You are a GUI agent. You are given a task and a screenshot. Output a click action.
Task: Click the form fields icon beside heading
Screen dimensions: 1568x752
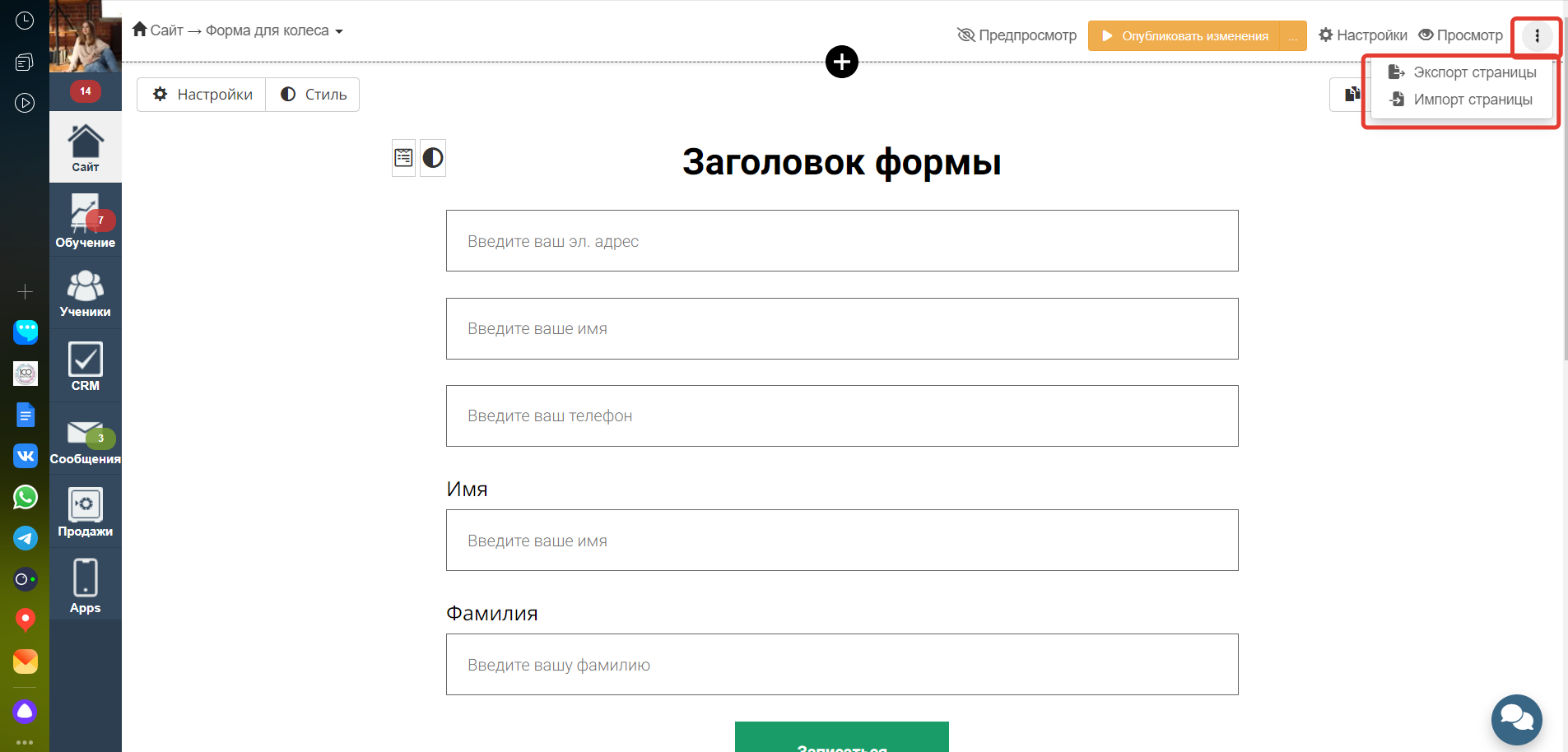(403, 158)
